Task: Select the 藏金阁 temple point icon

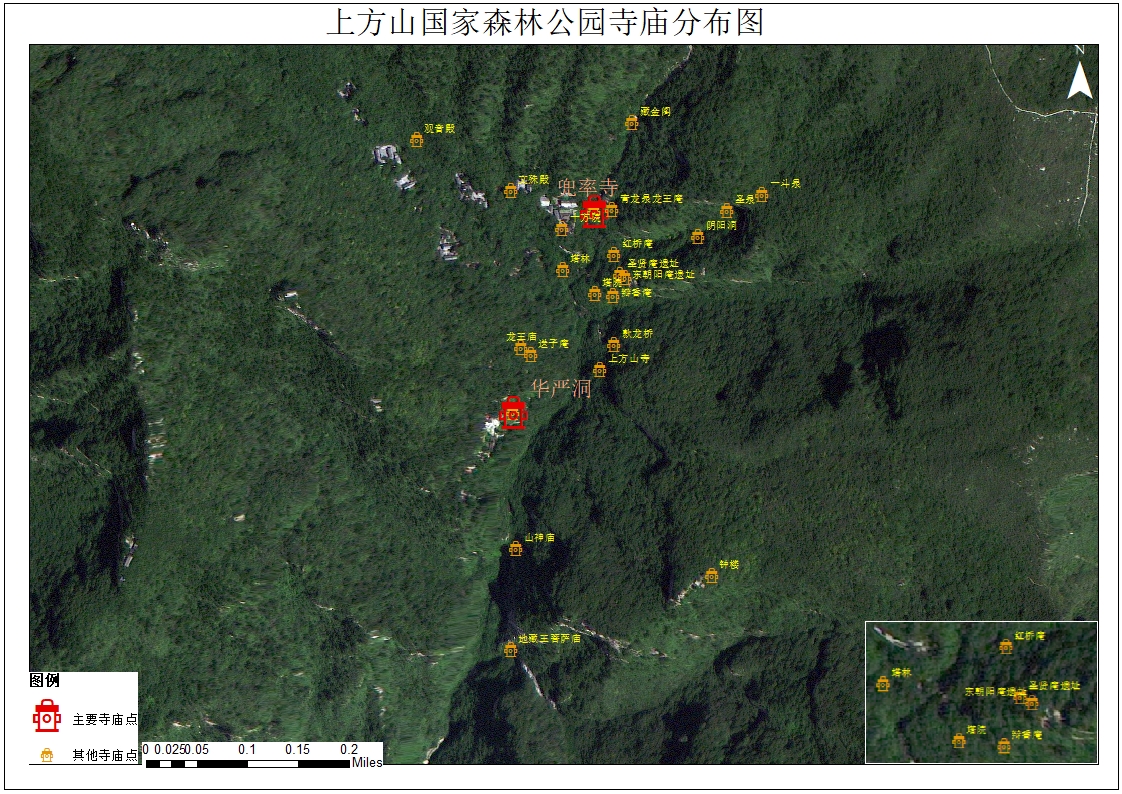Action: (632, 123)
